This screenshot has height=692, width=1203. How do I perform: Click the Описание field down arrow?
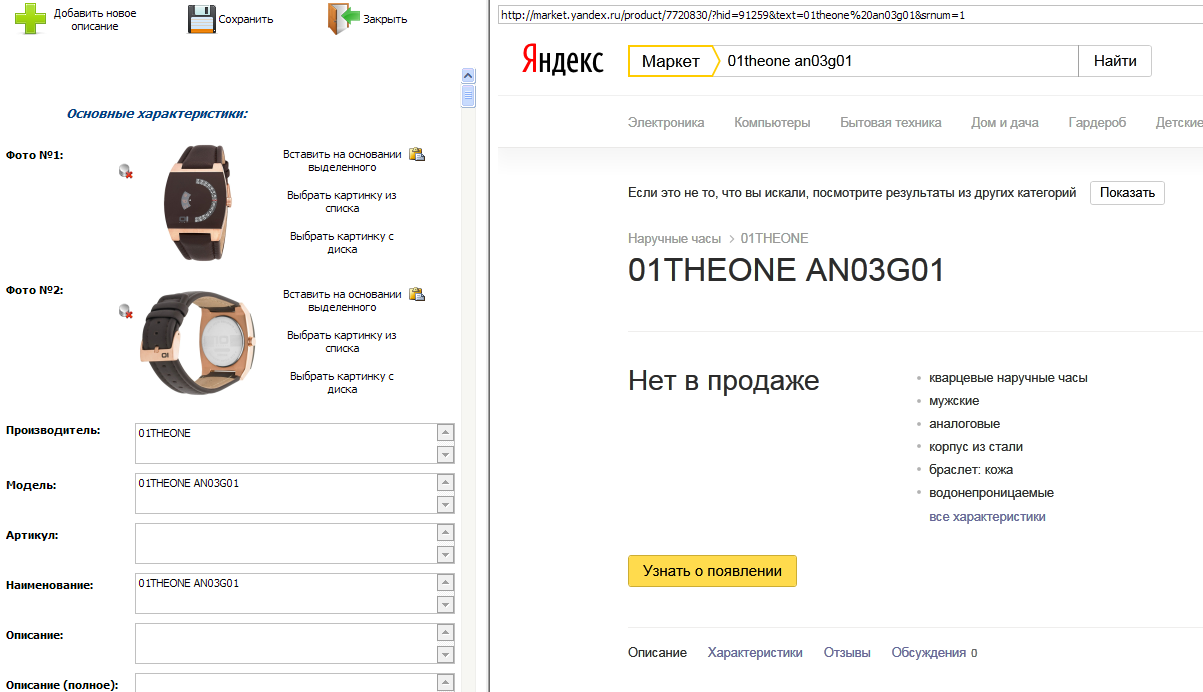[446, 654]
